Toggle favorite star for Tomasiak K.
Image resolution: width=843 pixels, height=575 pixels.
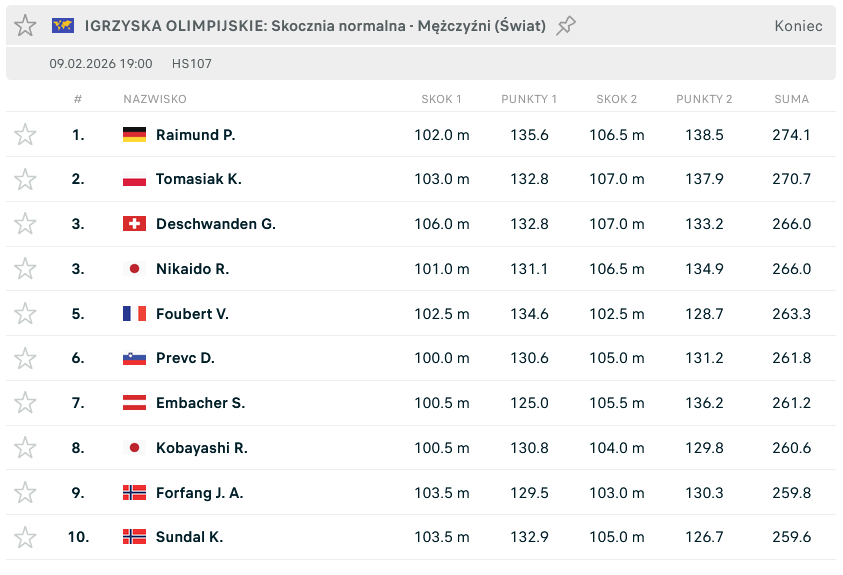(25, 180)
